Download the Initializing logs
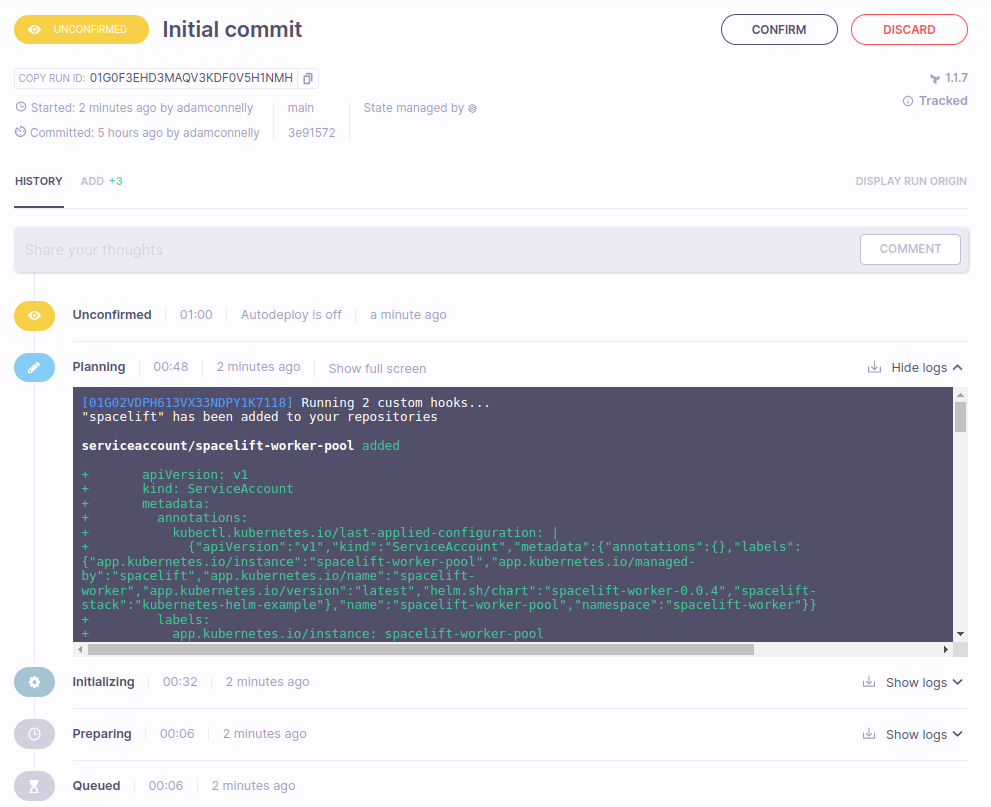This screenshot has height=807, width=991. click(x=868, y=682)
